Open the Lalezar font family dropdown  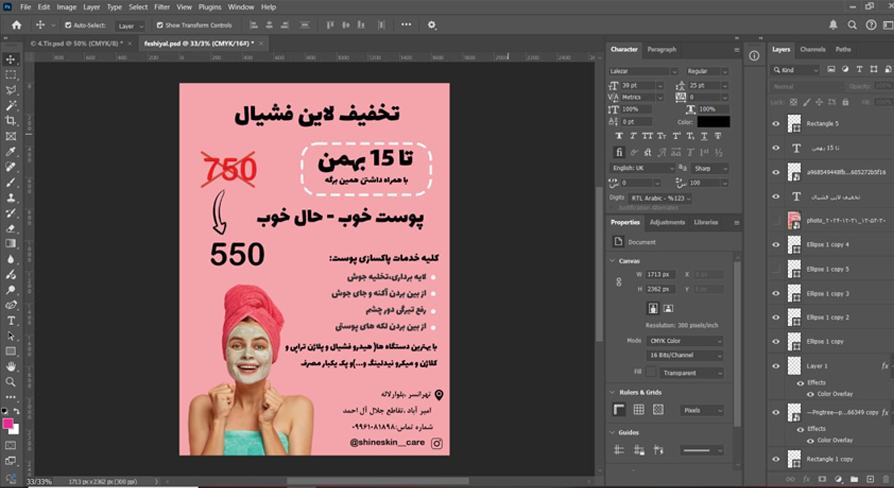(x=674, y=71)
